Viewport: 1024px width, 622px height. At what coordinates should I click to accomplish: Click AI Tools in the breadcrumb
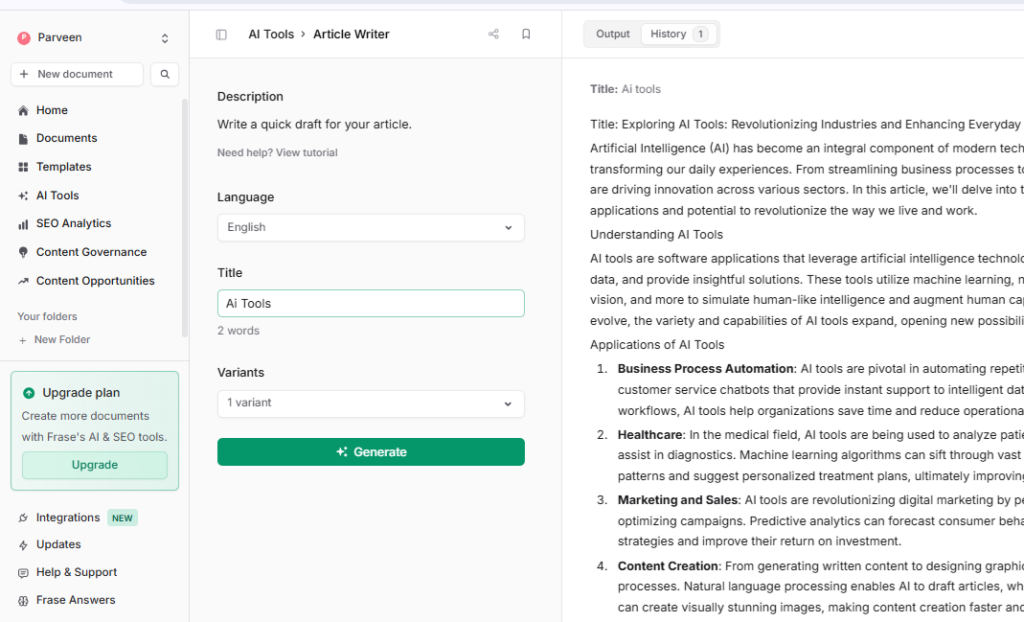[271, 34]
